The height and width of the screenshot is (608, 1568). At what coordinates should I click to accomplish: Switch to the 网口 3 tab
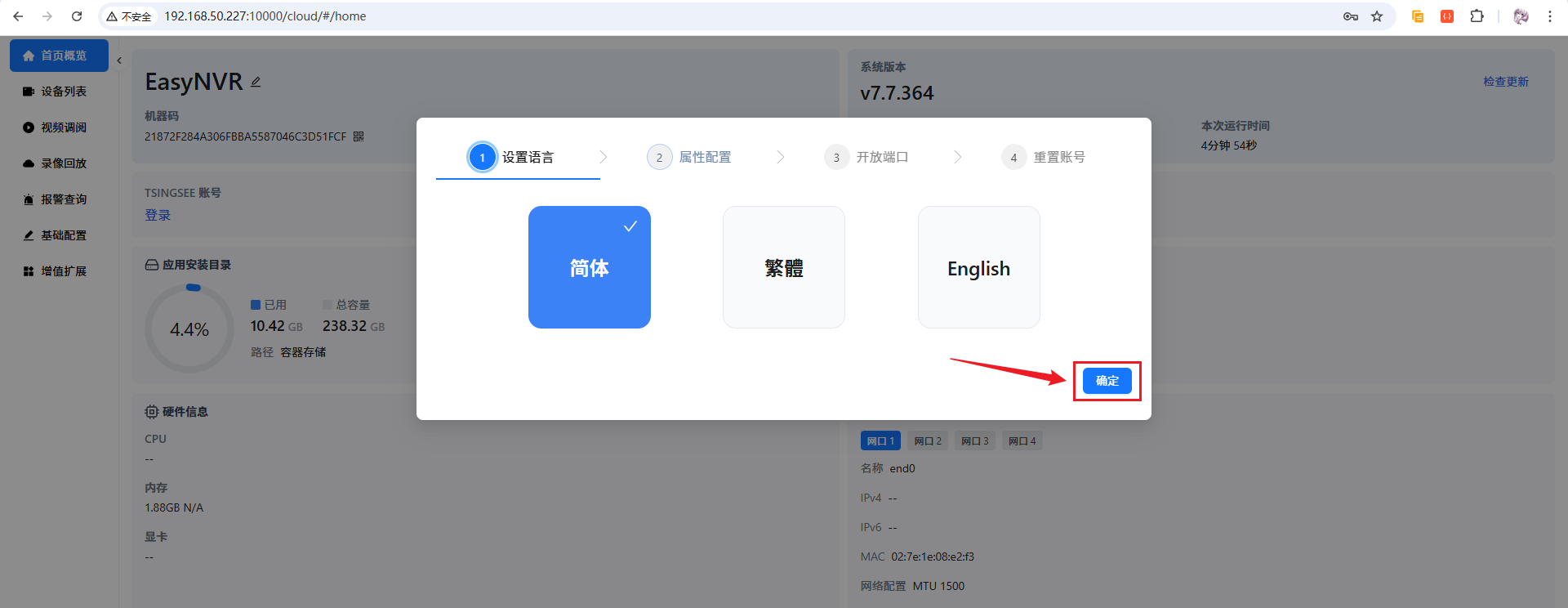click(975, 441)
